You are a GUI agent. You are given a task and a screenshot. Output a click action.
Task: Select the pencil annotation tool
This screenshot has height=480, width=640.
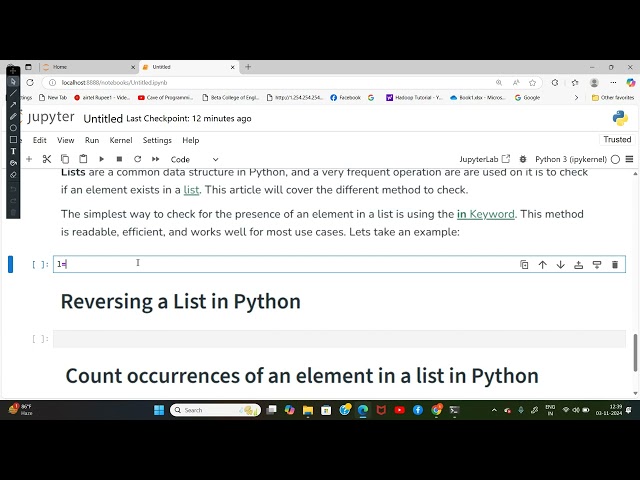tap(13, 116)
